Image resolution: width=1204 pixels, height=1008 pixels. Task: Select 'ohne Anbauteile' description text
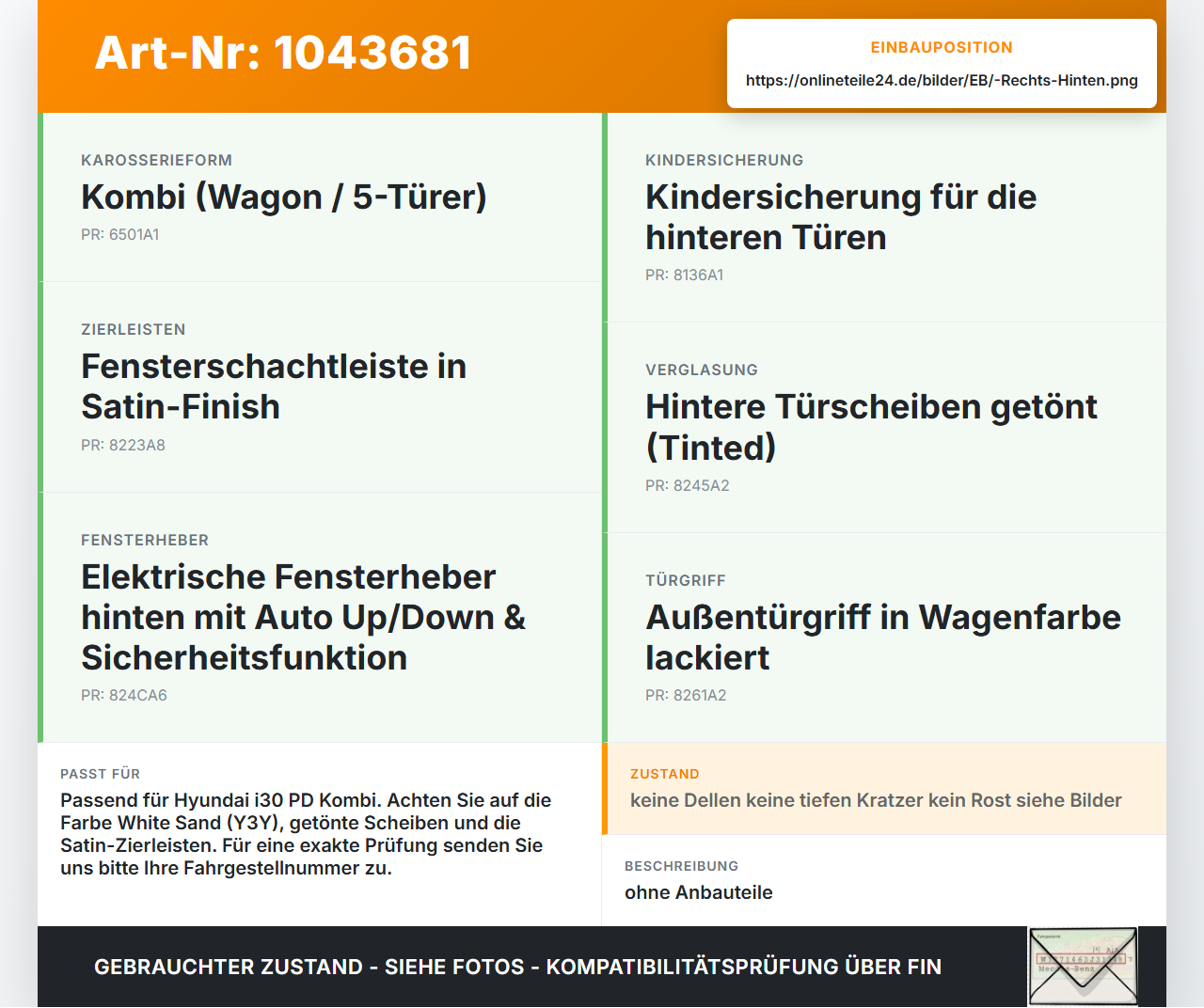[699, 892]
